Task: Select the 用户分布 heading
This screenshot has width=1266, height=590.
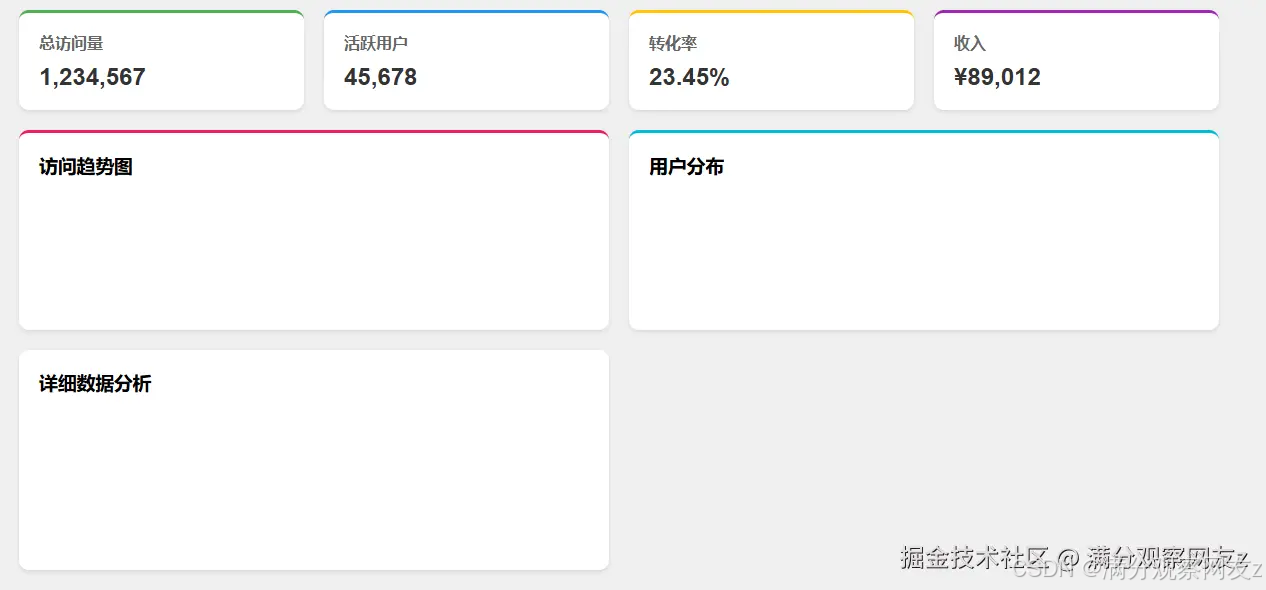Action: [686, 167]
